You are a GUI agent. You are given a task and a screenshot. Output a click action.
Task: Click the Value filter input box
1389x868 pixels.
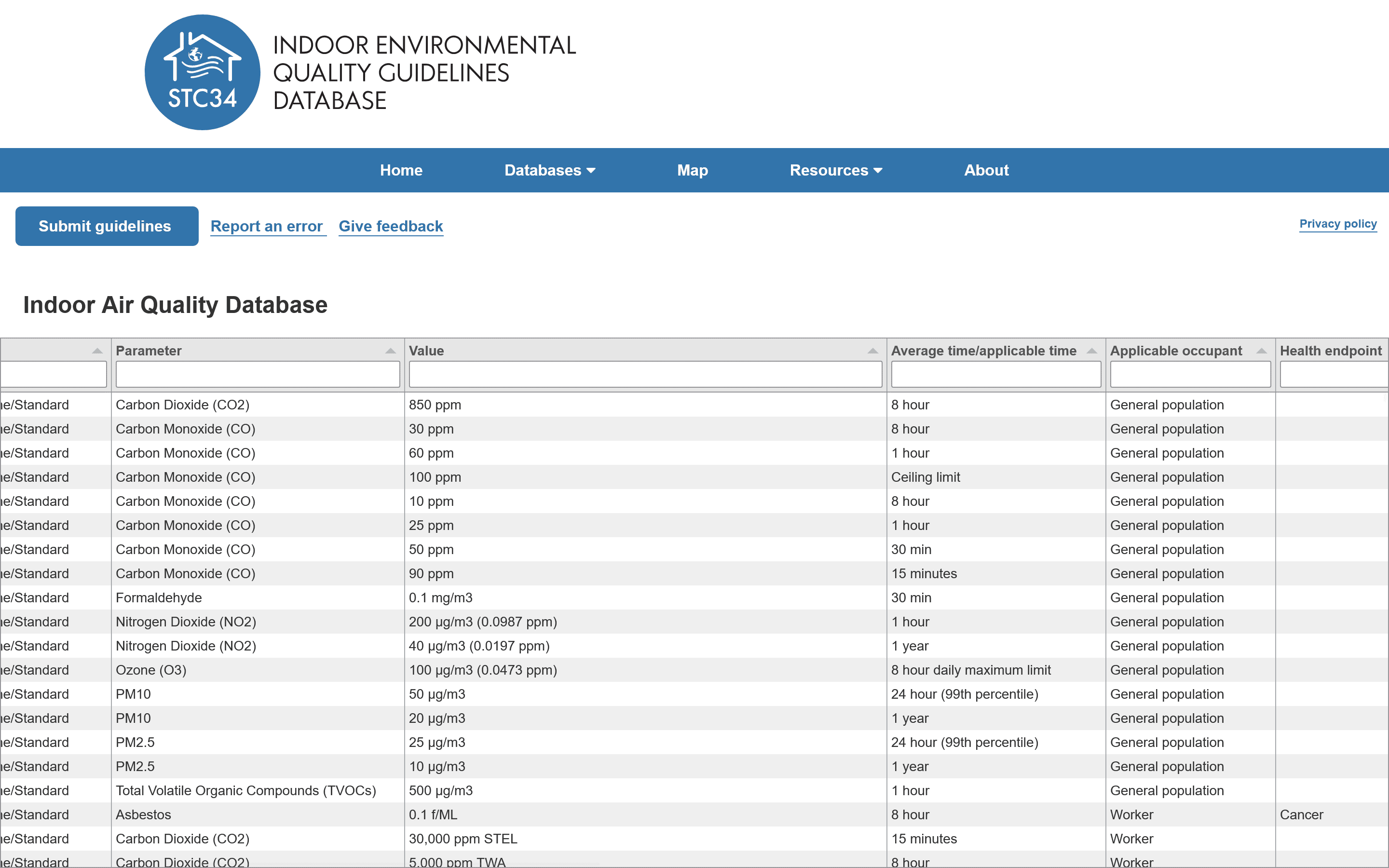coord(645,374)
